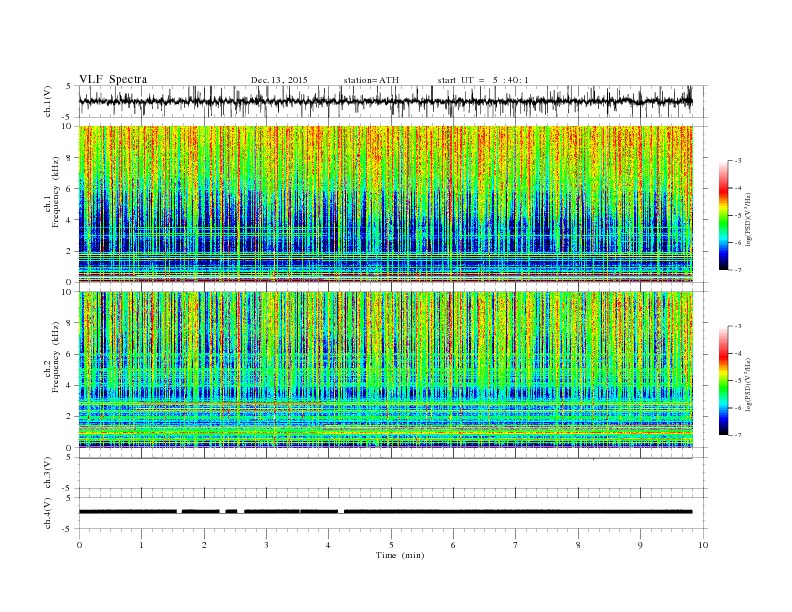Click the 'start UT = 5 :40: 1' label
Image resolution: width=792 pixels, height=612 pixels.
(483, 80)
